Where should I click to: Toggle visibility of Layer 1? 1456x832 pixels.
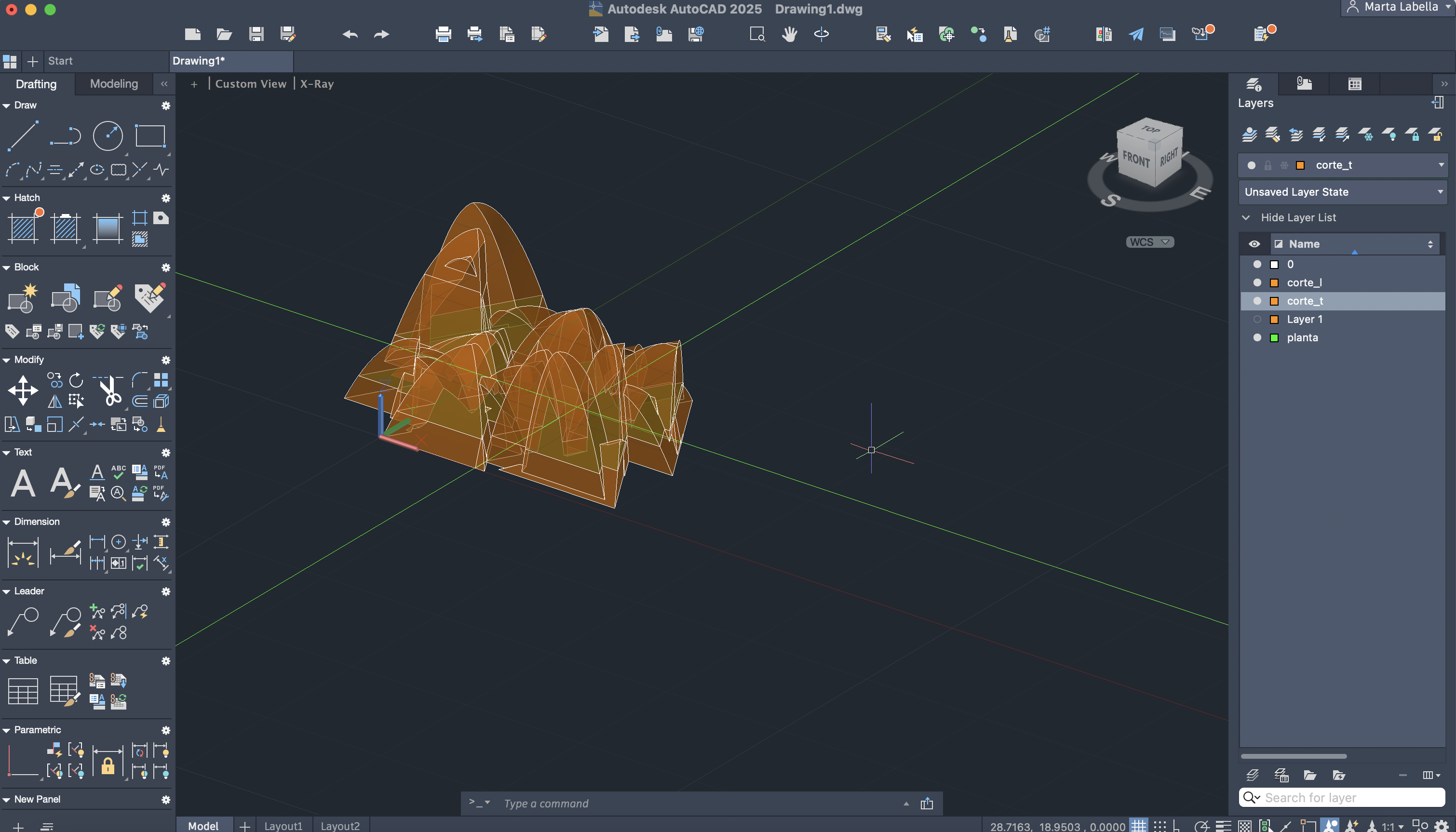pyautogui.click(x=1257, y=319)
